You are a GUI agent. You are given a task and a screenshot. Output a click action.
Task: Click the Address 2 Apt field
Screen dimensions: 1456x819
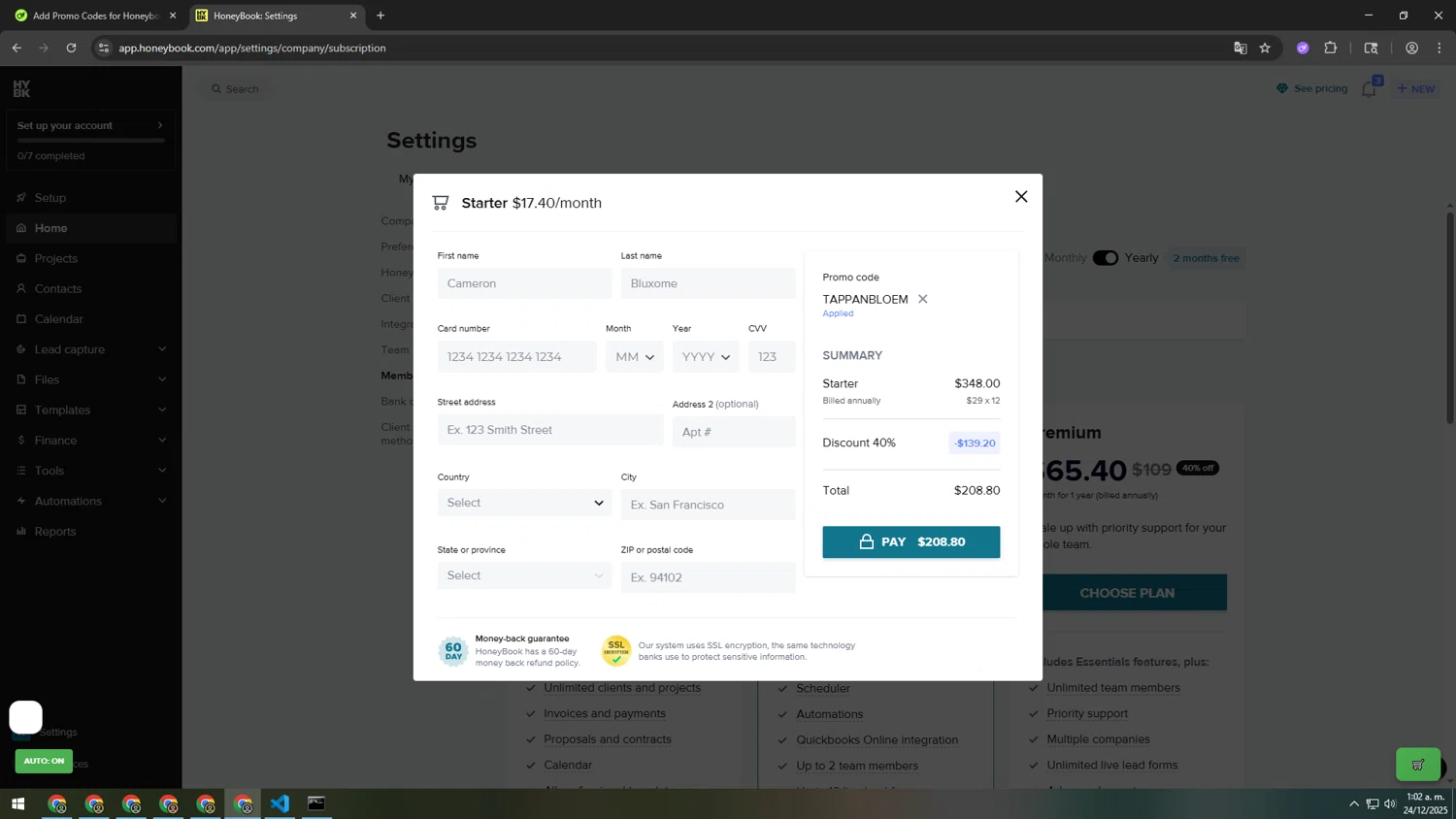click(x=734, y=432)
